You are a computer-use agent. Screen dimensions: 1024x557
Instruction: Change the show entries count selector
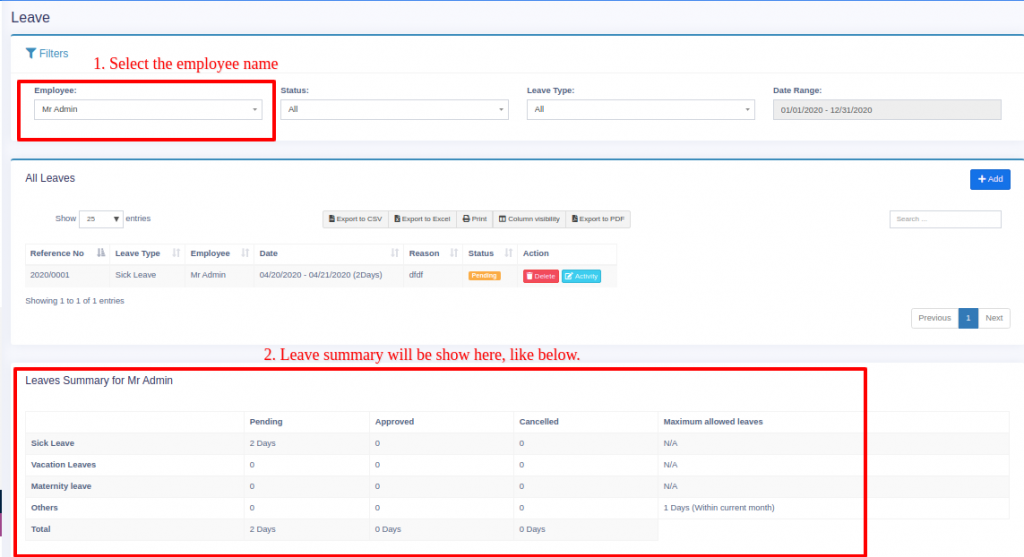pyautogui.click(x=101, y=219)
